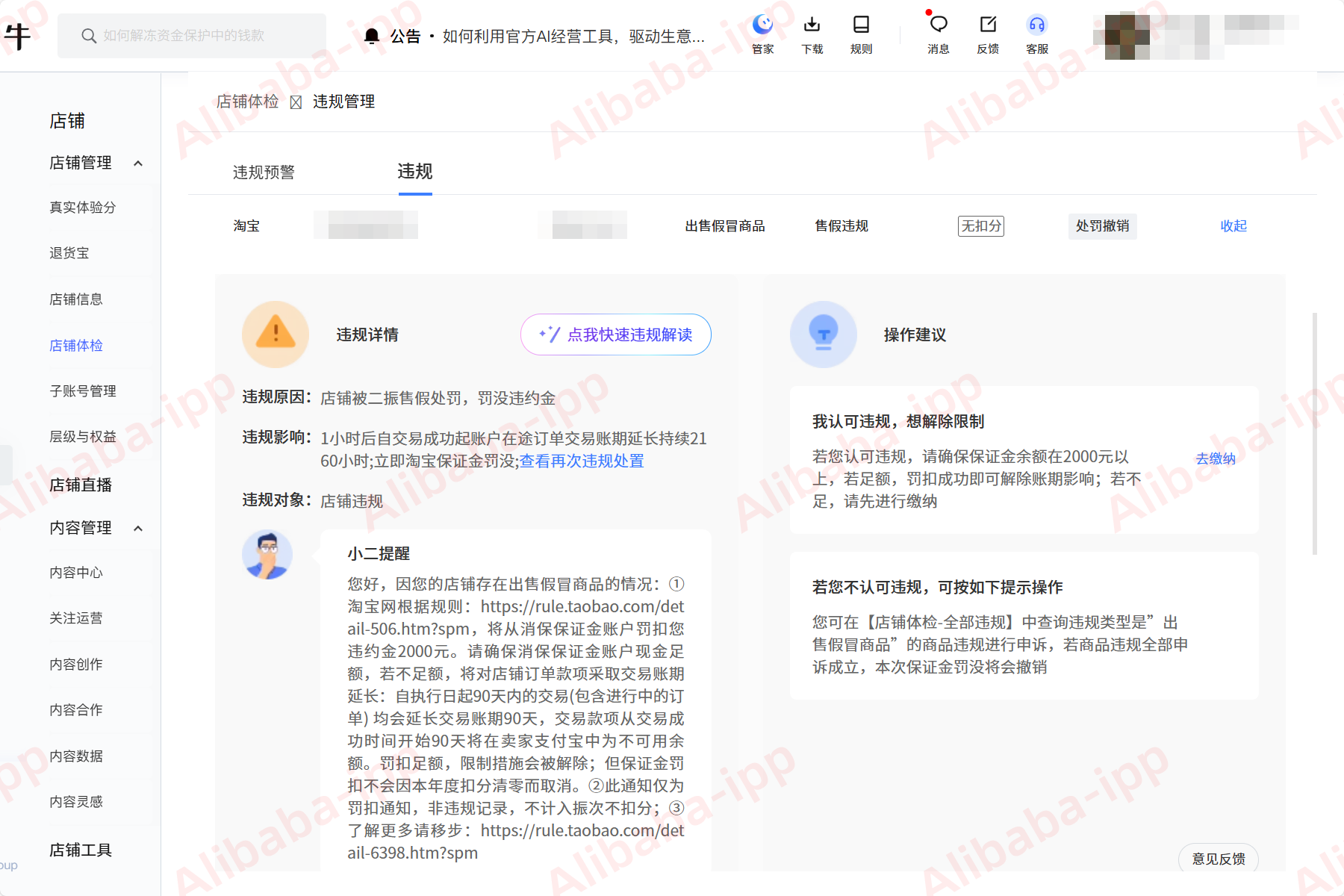The image size is (1344, 896).
Task: Open the 管家 assistant icon
Action: click(x=762, y=34)
